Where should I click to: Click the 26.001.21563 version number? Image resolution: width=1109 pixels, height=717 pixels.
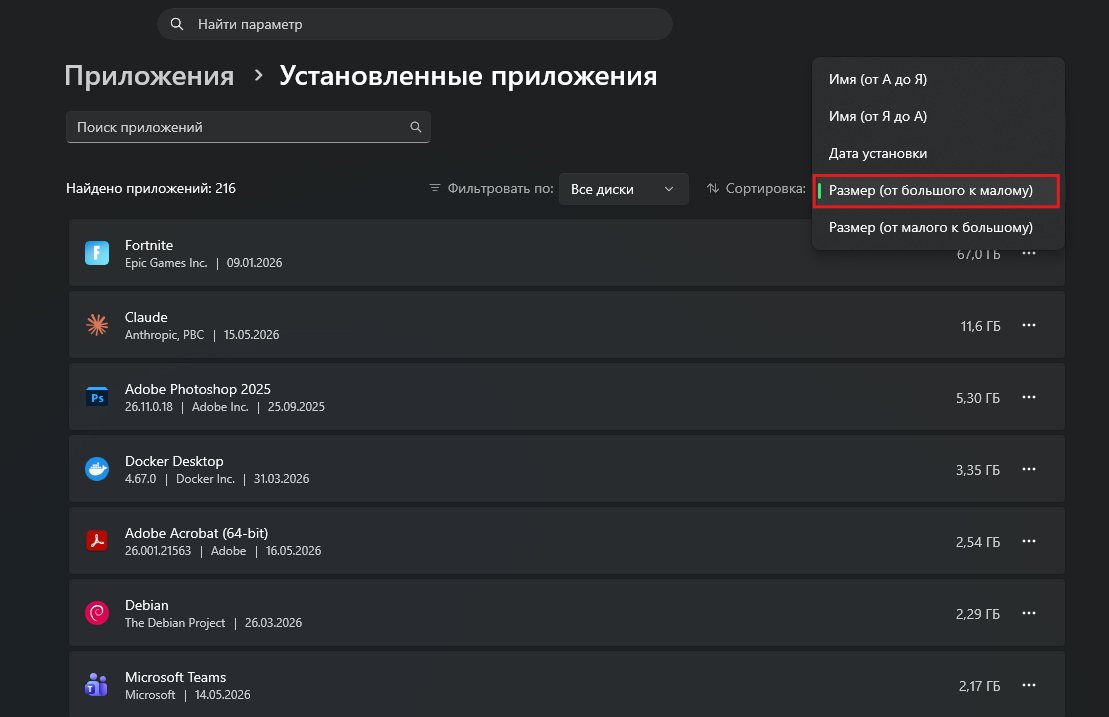(x=158, y=551)
